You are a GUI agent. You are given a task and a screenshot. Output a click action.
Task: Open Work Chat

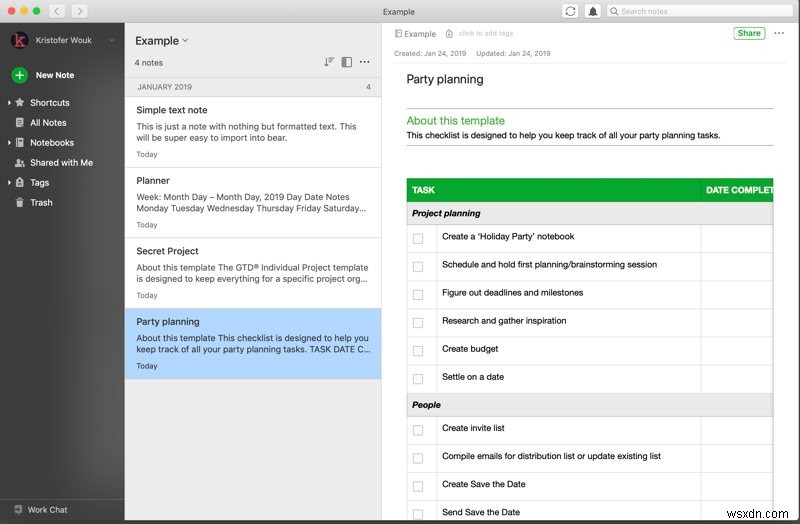(x=47, y=510)
